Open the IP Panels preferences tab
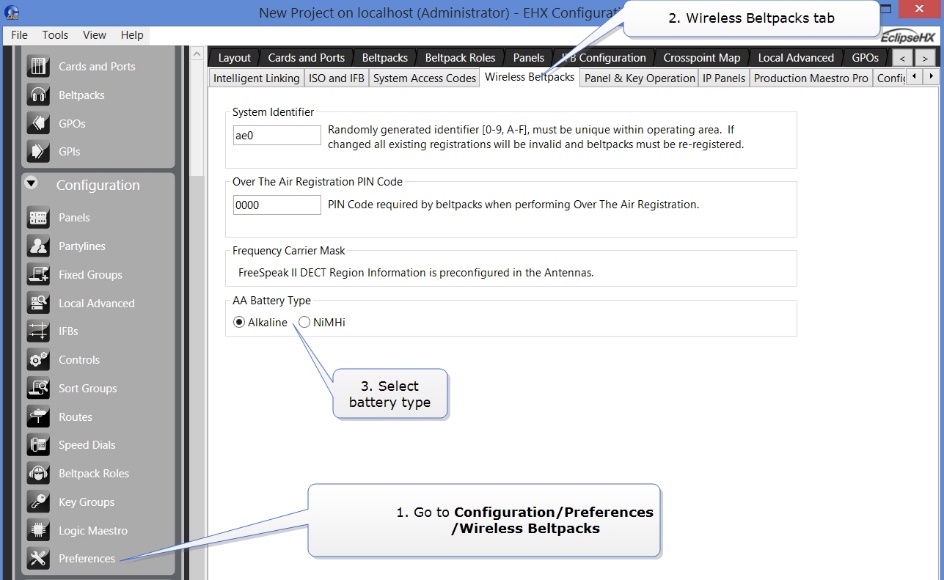The height and width of the screenshot is (580, 944). [724, 78]
